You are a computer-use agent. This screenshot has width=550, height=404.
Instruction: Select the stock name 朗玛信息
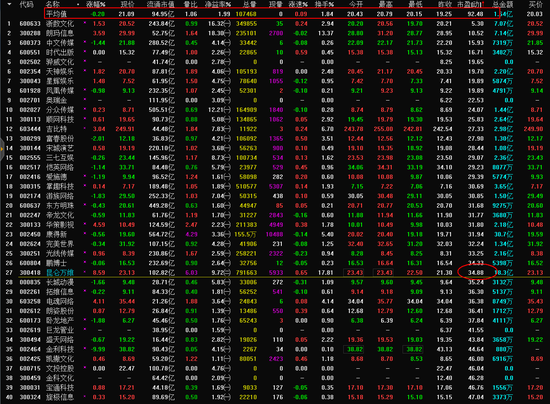60,33
